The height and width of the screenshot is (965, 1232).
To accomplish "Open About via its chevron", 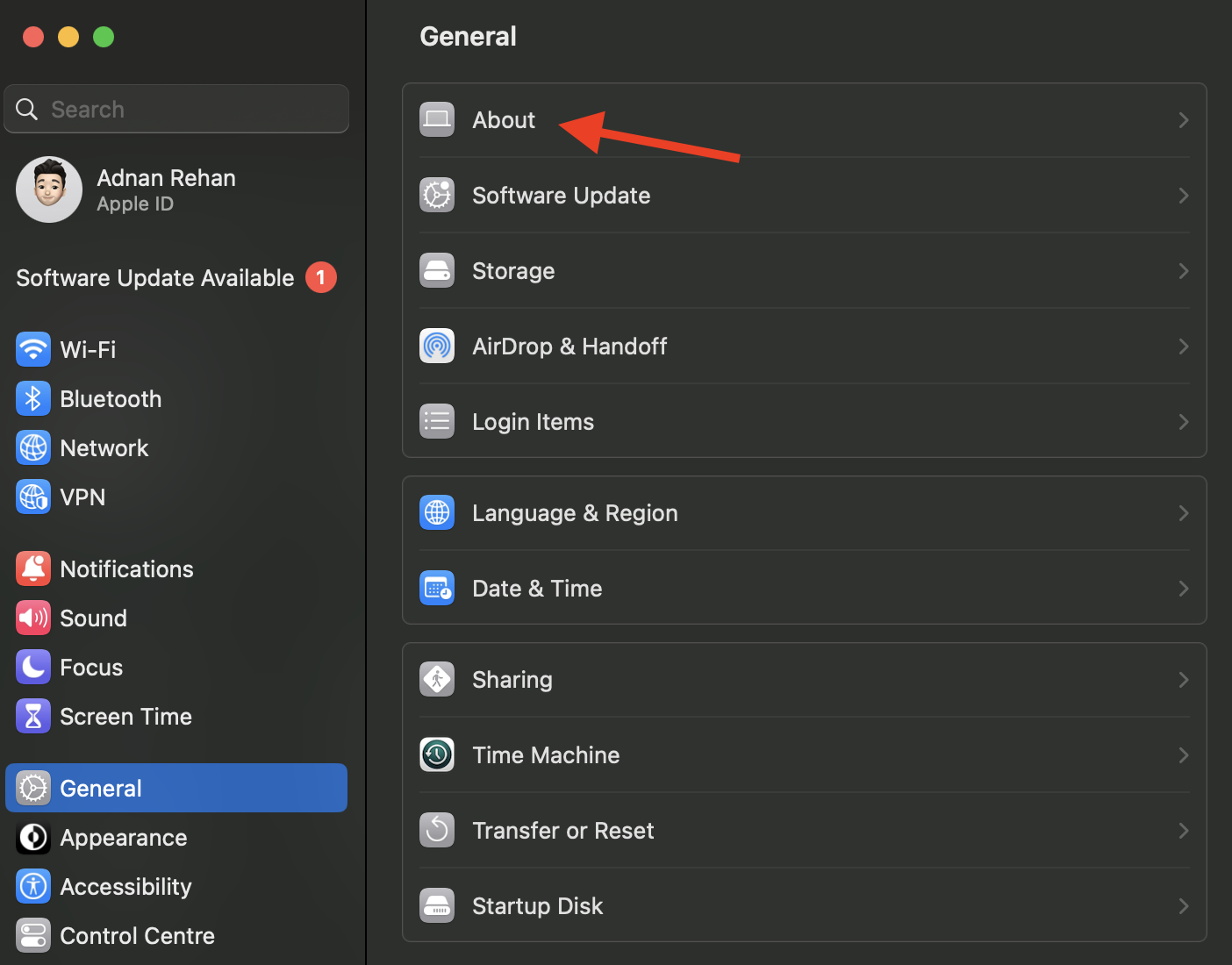I will click(x=1184, y=120).
